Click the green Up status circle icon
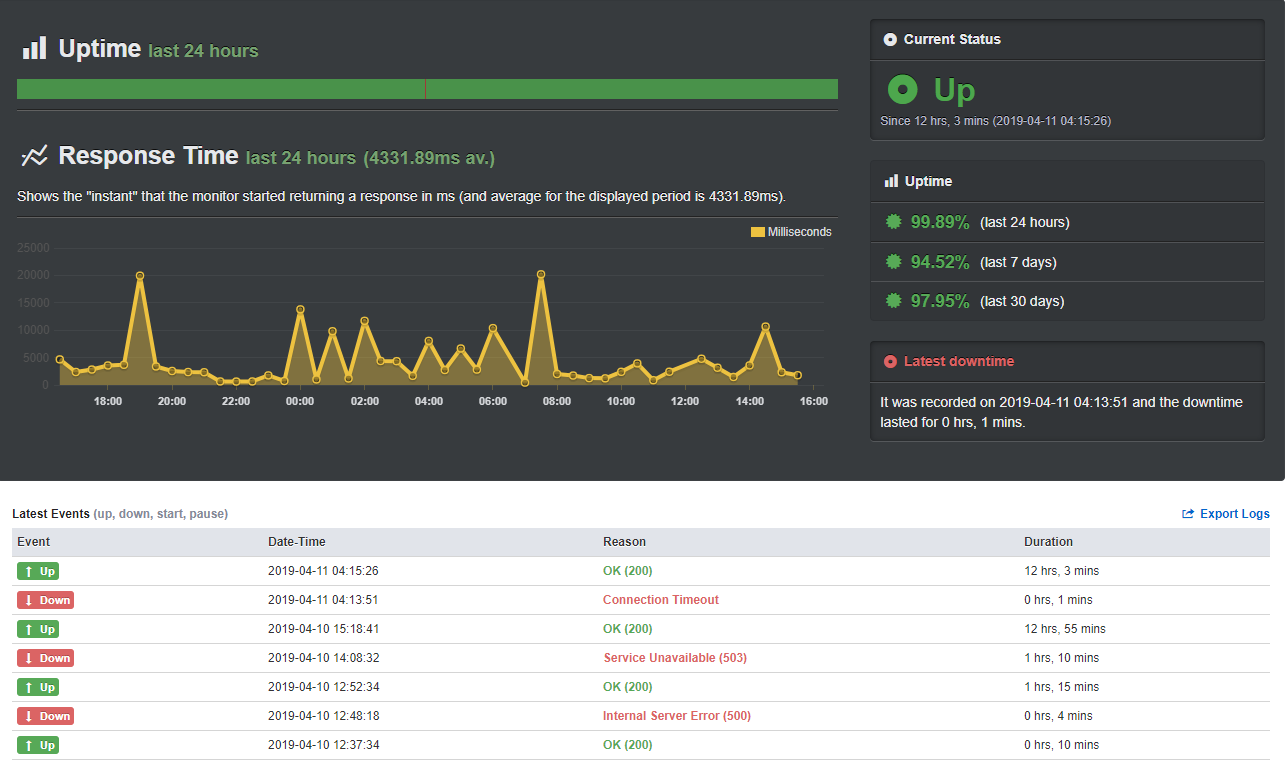Screen dimensions: 1286x762 click(902, 90)
